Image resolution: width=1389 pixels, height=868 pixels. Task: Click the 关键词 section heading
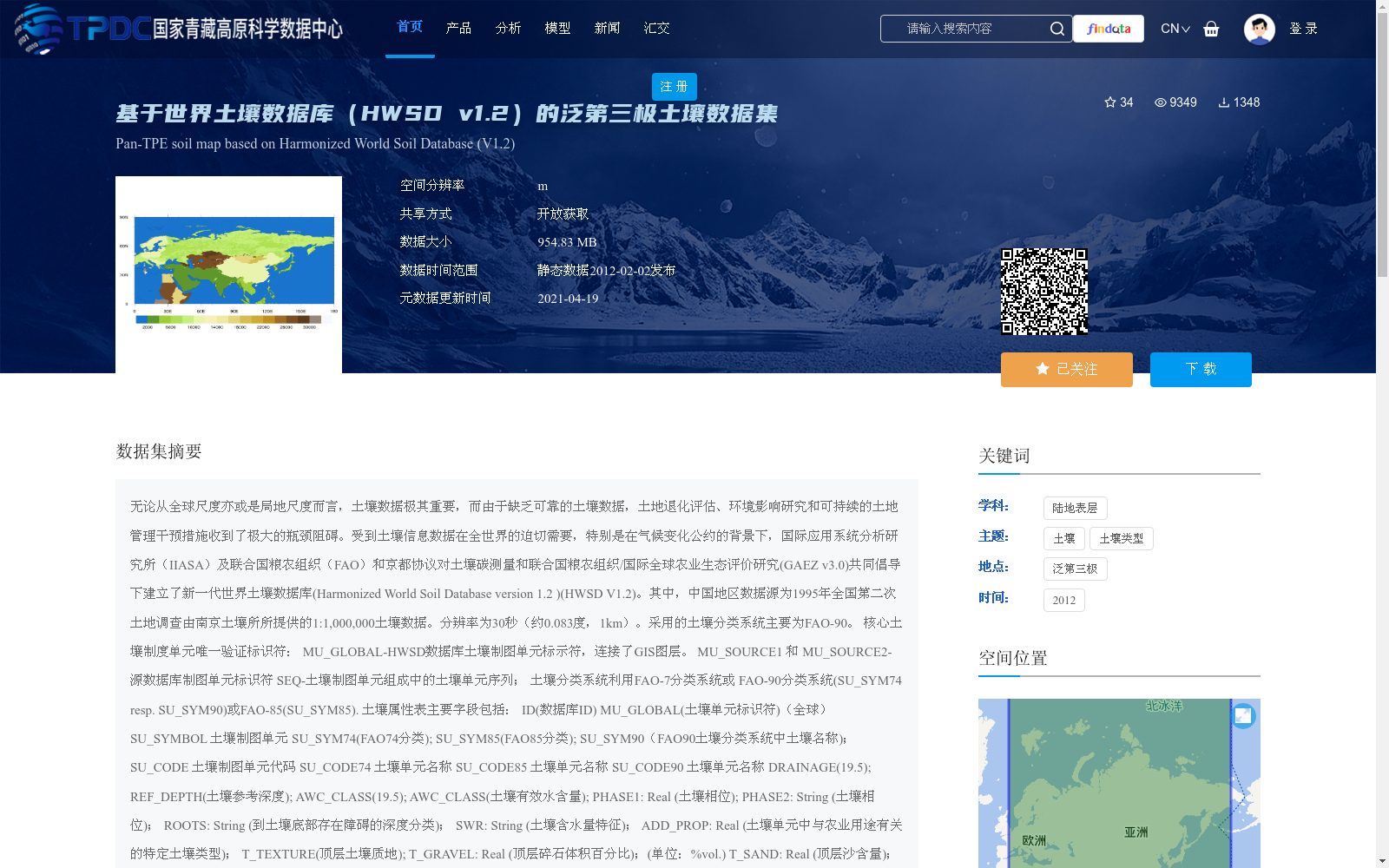(1004, 456)
